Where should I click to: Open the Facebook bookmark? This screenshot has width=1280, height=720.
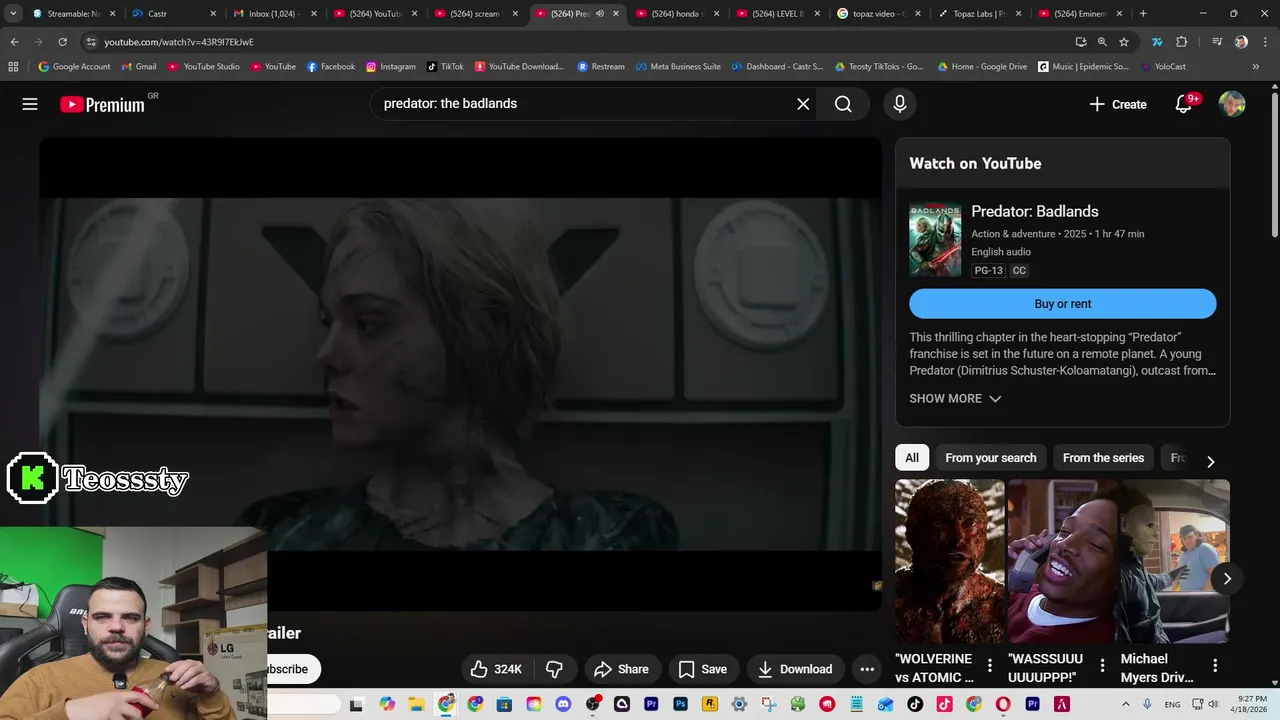[331, 67]
